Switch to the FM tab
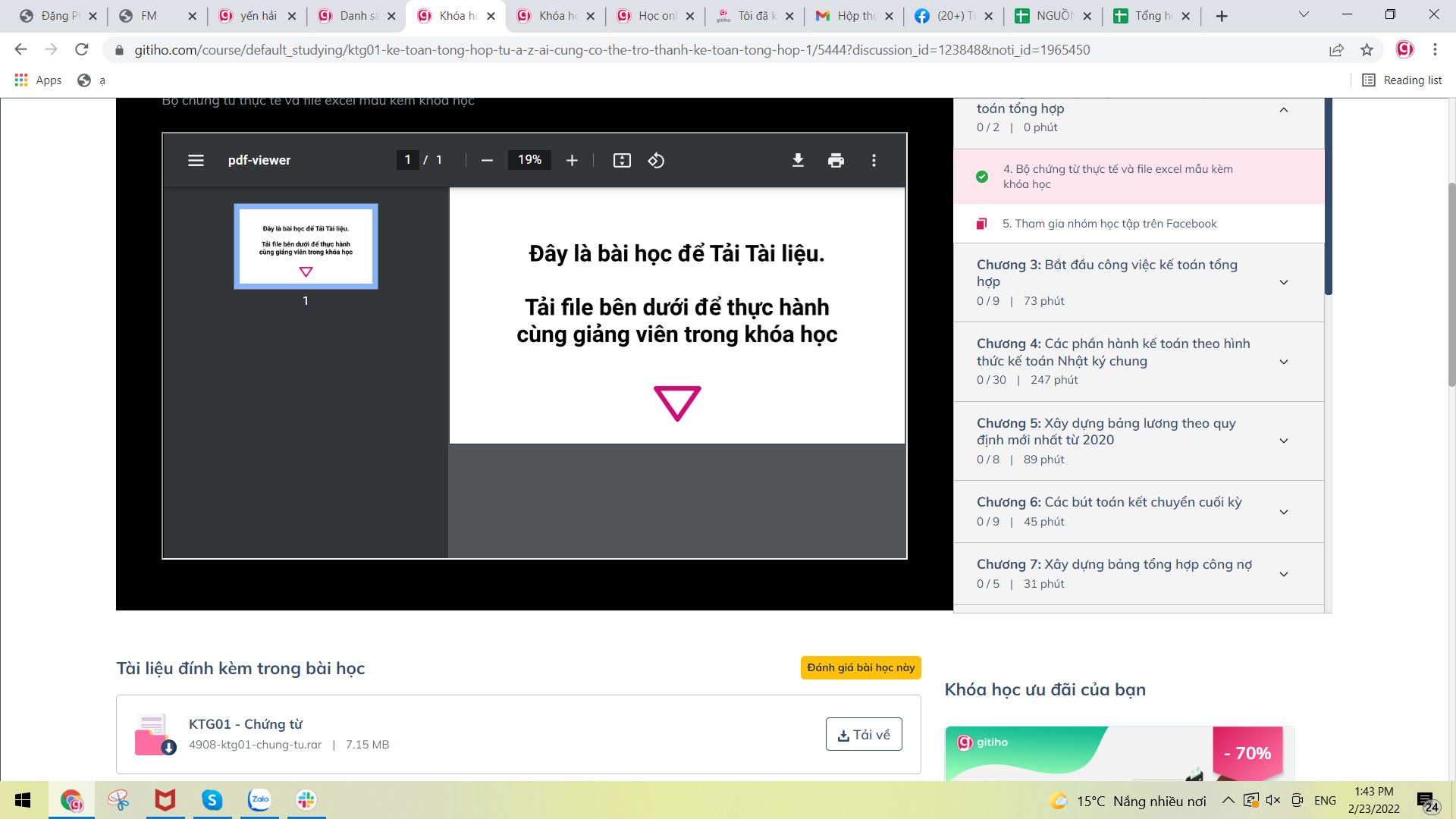This screenshot has width=1456, height=819. pyautogui.click(x=158, y=16)
